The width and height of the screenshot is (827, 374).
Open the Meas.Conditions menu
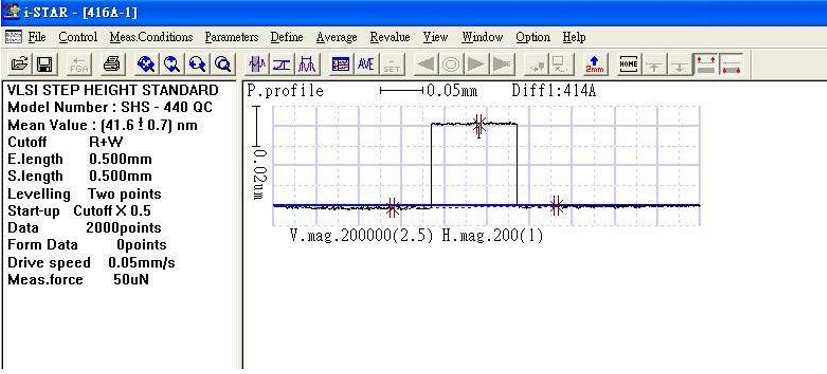point(151,37)
